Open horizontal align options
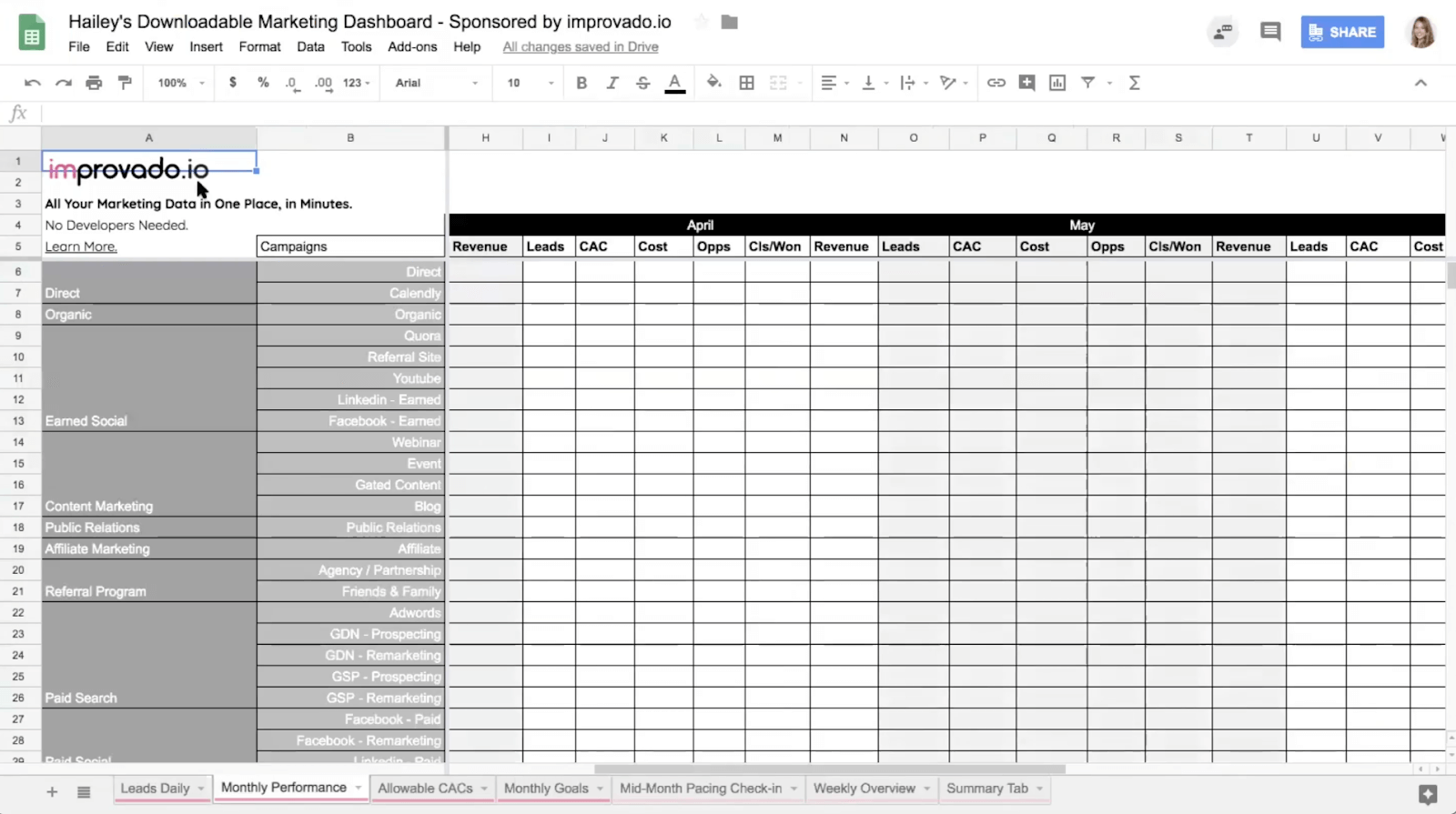 tap(834, 83)
